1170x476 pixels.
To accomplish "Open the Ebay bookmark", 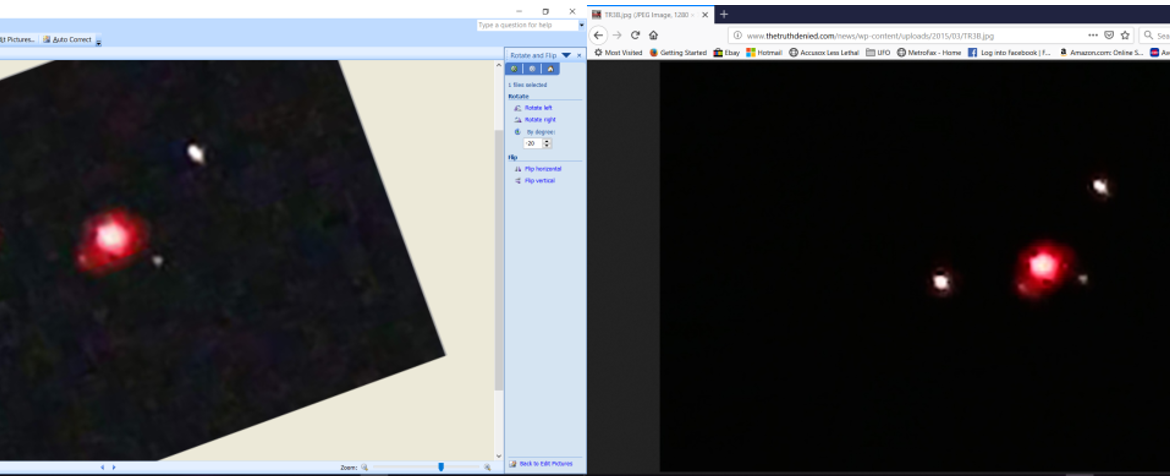I will coord(727,53).
